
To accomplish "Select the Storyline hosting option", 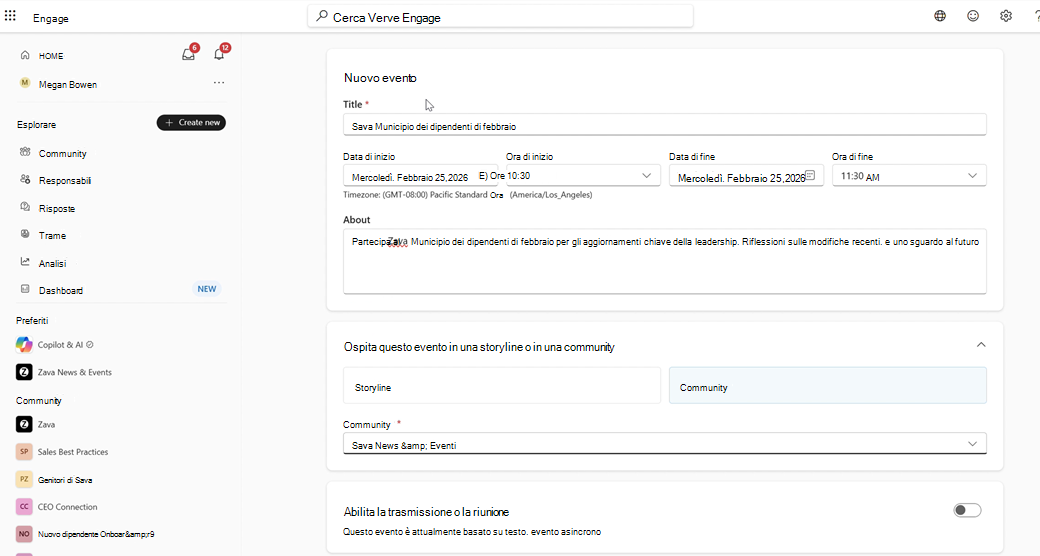I will point(501,385).
